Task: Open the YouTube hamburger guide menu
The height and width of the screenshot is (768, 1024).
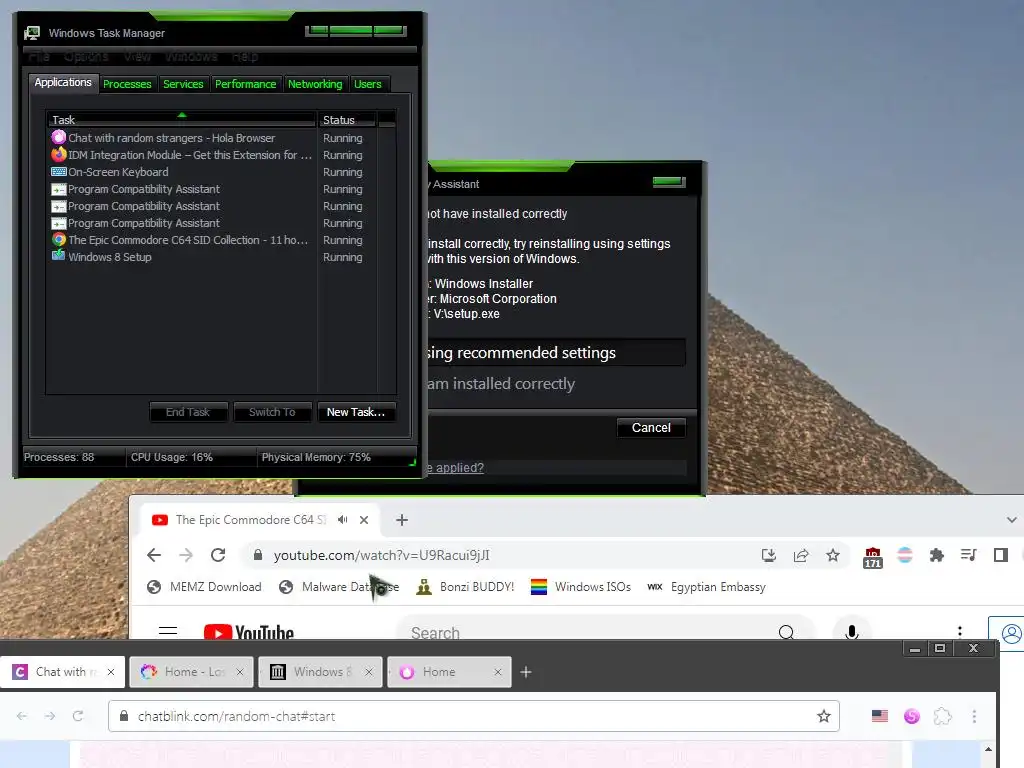Action: (x=168, y=632)
